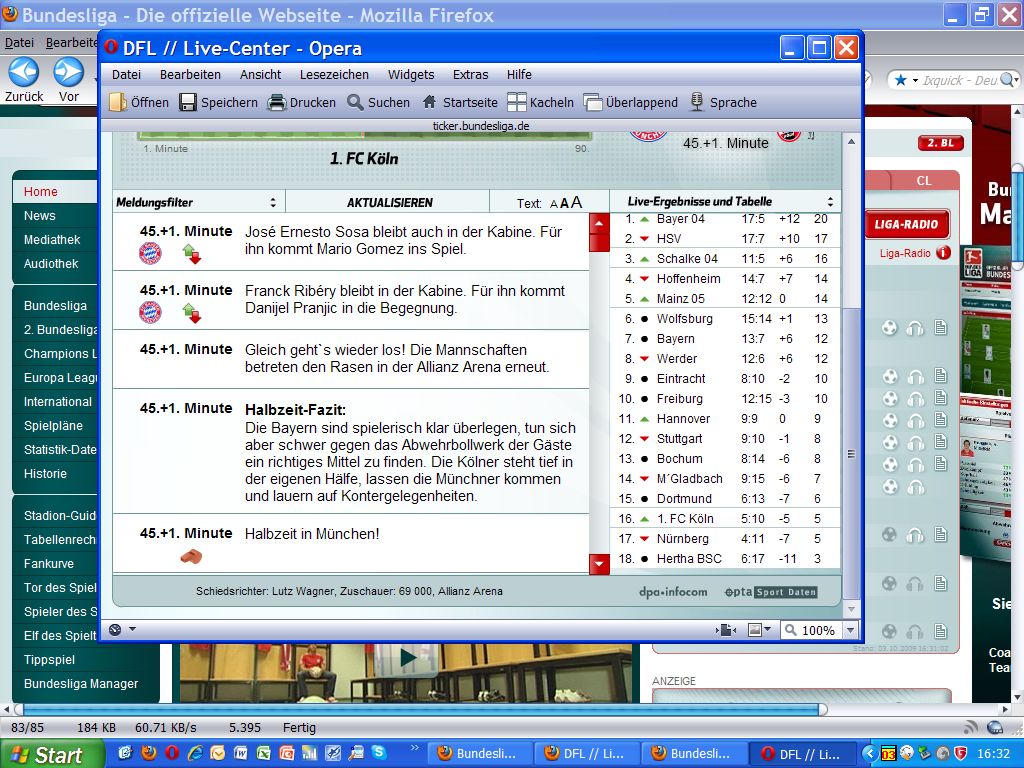Click the Opera logo in the title bar

click(x=111, y=47)
